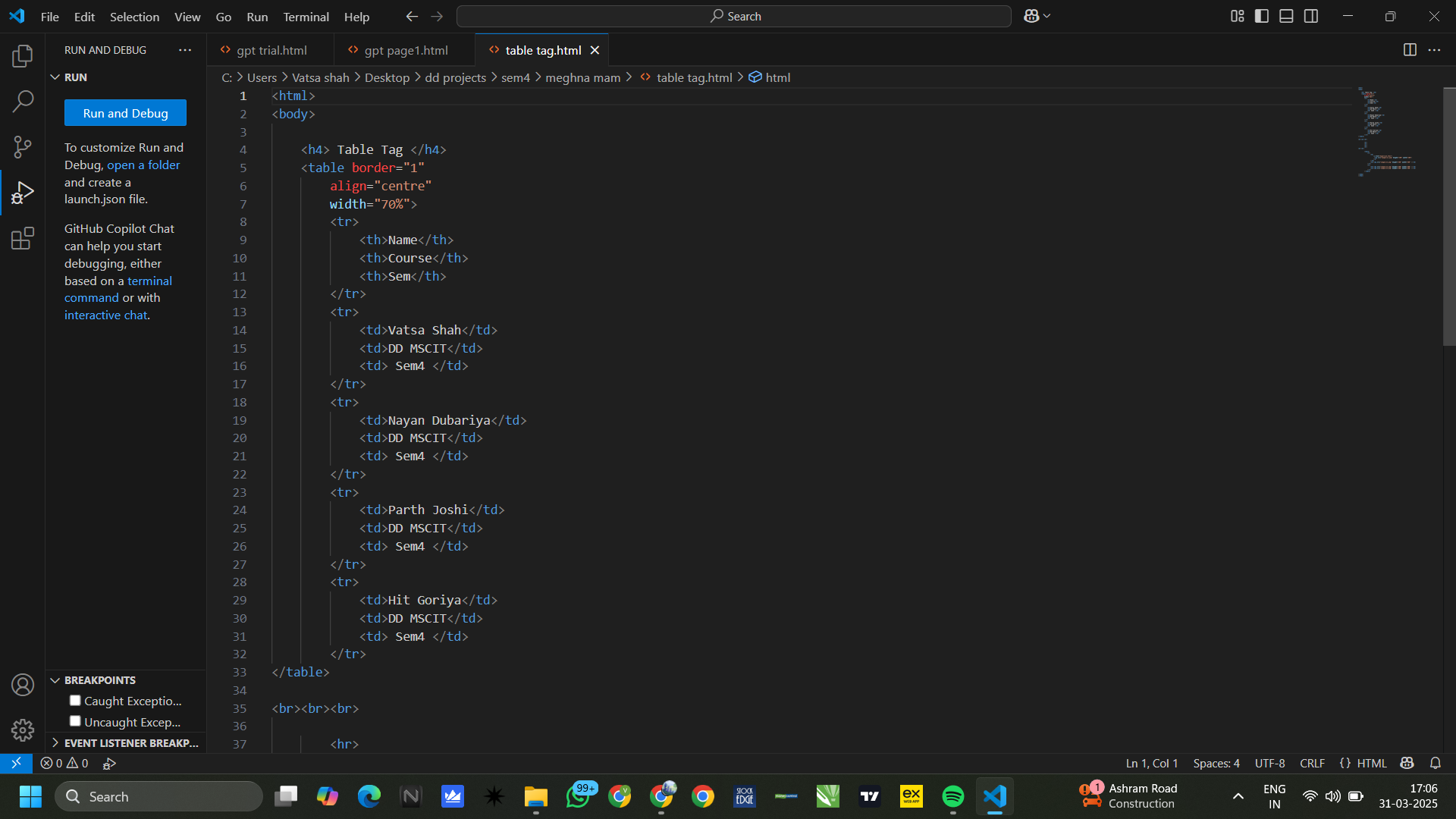The width and height of the screenshot is (1456, 819).
Task: Switch to the gpt page1.html tab
Action: click(x=406, y=50)
